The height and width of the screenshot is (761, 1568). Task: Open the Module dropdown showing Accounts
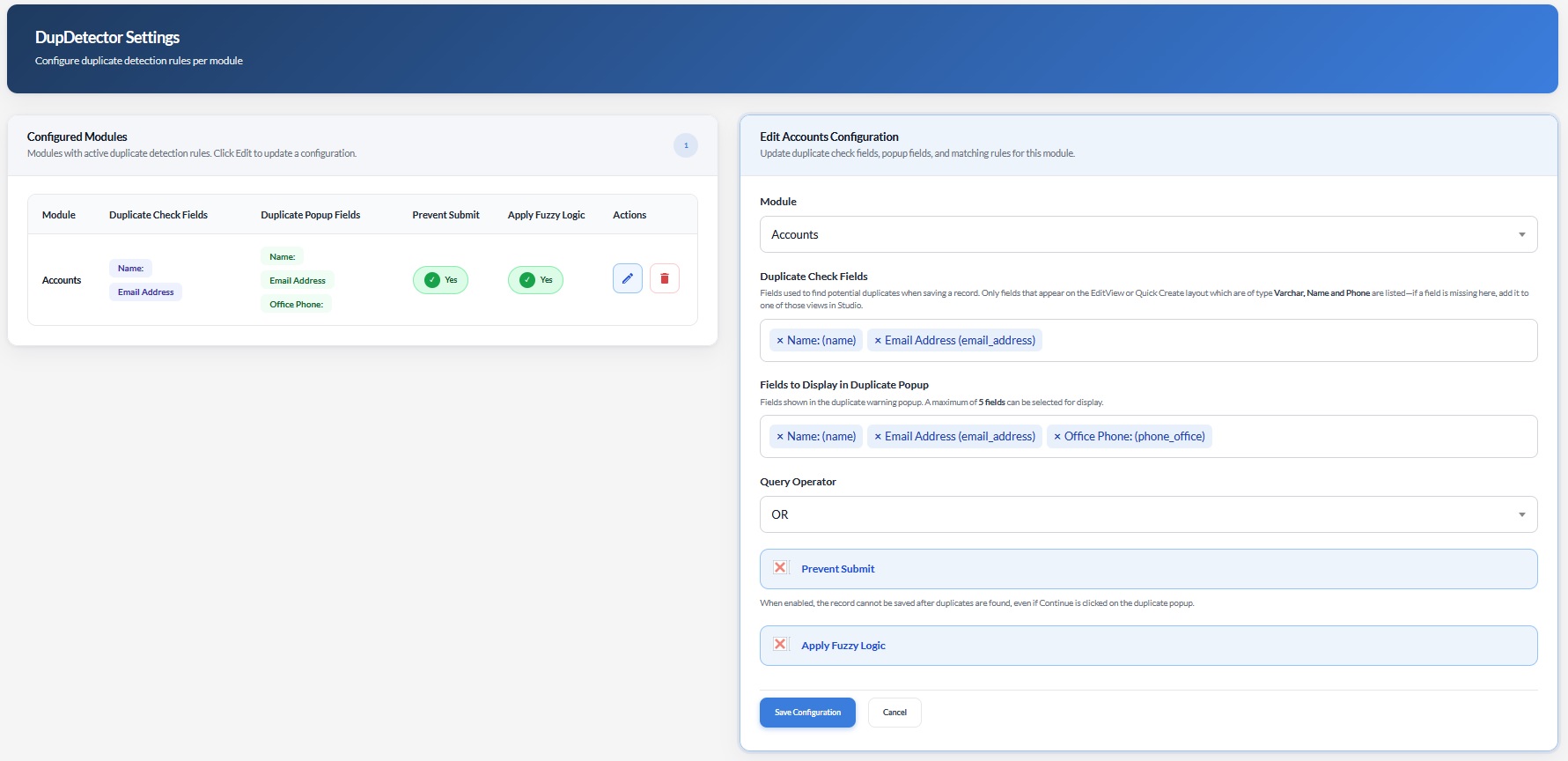pyautogui.click(x=1148, y=234)
